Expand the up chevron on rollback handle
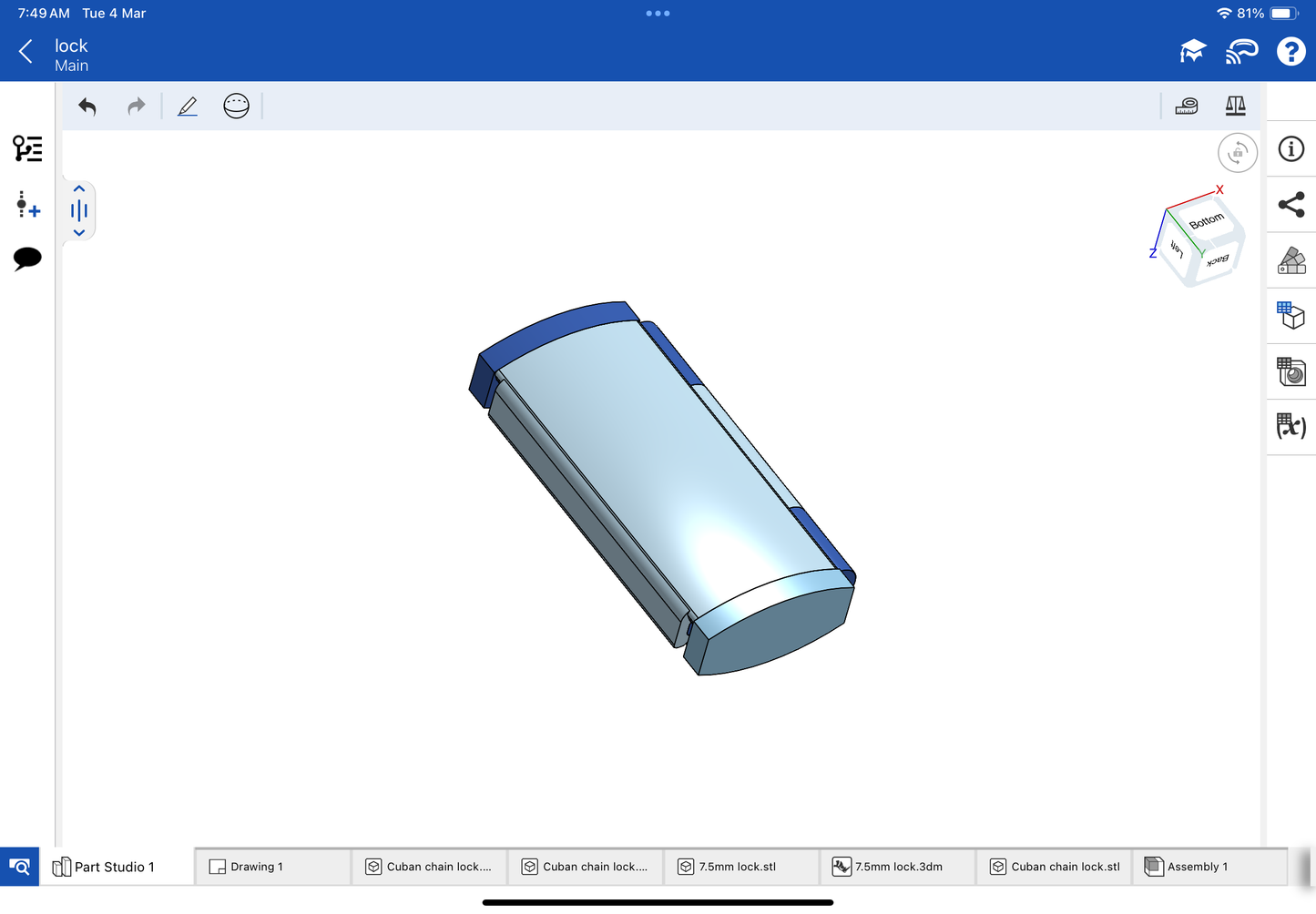 pyautogui.click(x=79, y=189)
